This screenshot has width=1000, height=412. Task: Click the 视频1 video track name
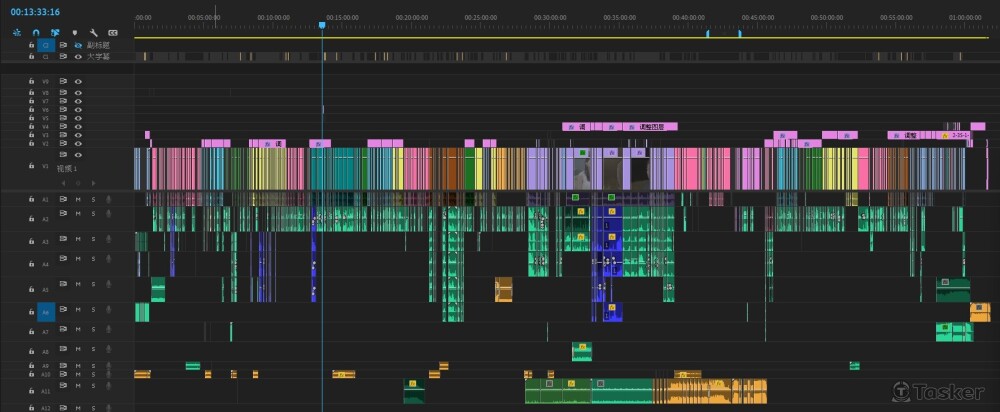[x=65, y=168]
